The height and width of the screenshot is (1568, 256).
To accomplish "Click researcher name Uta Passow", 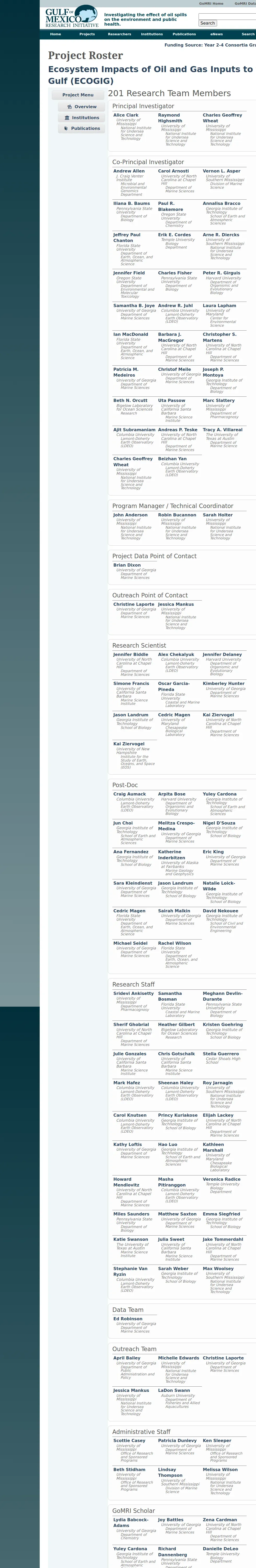I will [x=171, y=401].
